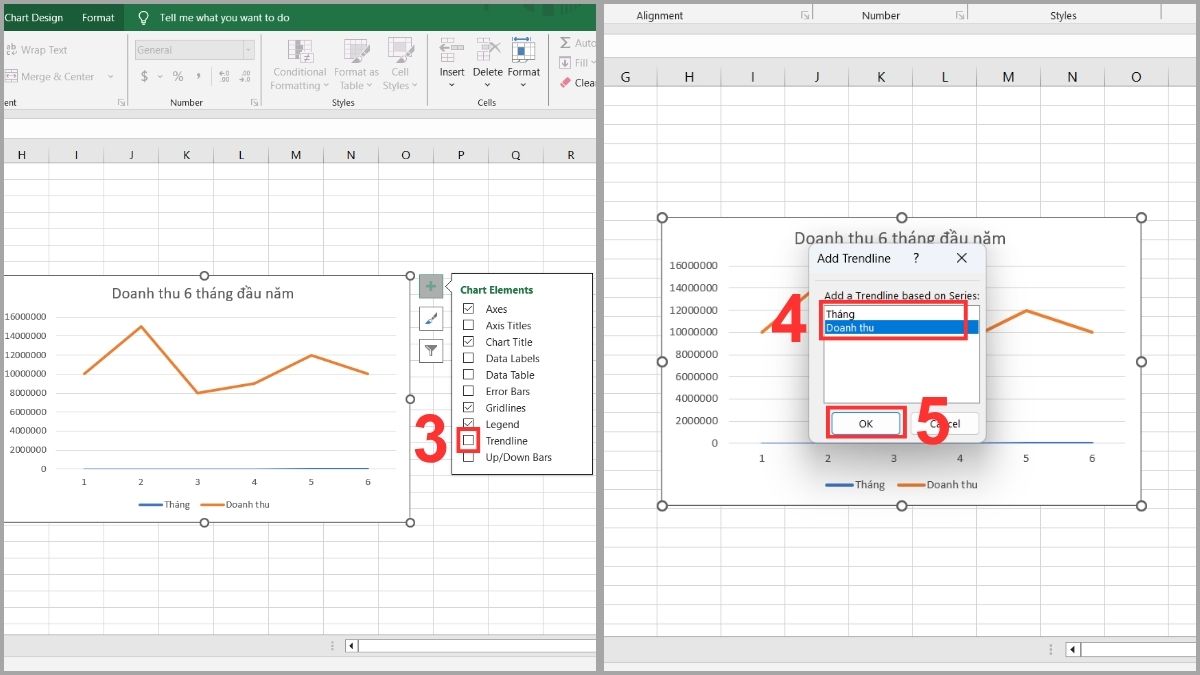Screen dimensions: 1200x675
Task: Enable the Trendline checkbox
Action: [x=468, y=441]
